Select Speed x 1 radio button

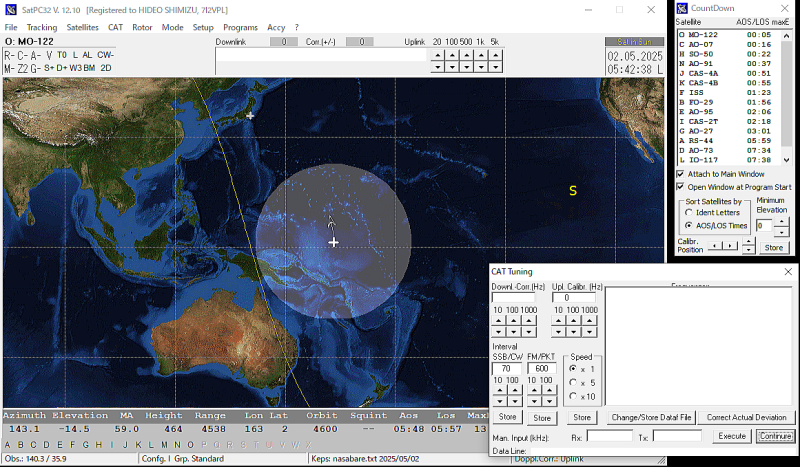(x=573, y=368)
